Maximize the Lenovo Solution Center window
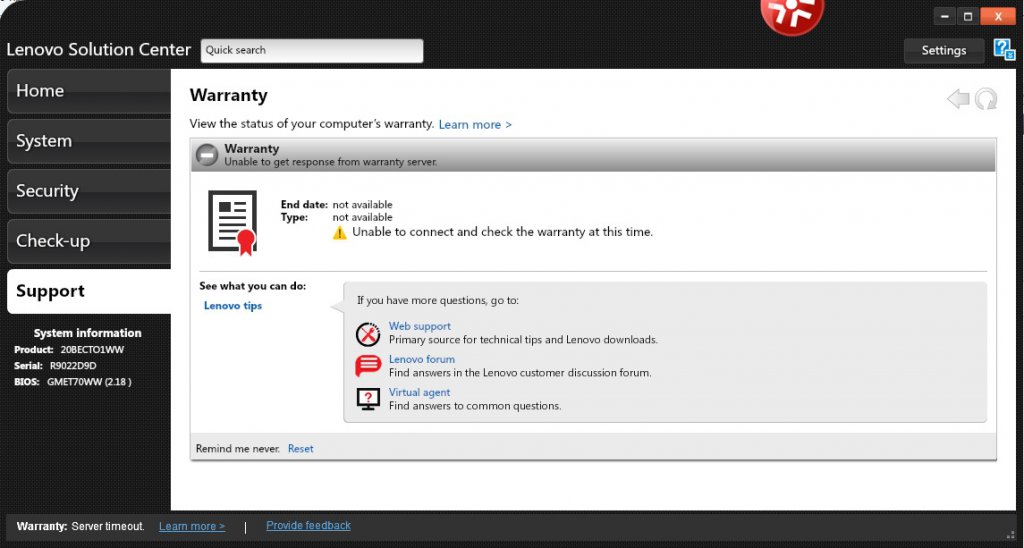This screenshot has height=548, width=1024. pos(968,17)
